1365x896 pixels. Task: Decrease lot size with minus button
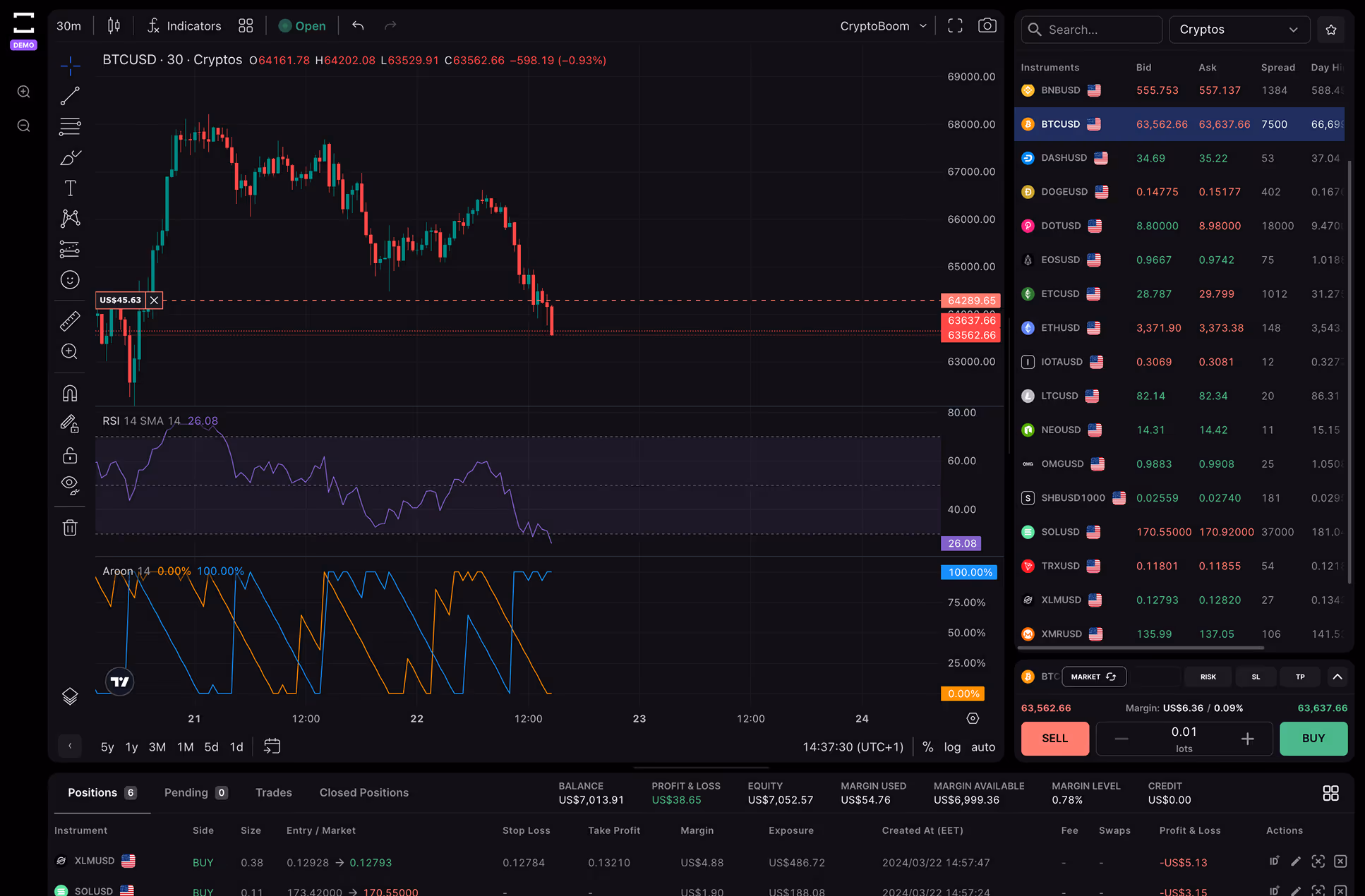[1121, 739]
